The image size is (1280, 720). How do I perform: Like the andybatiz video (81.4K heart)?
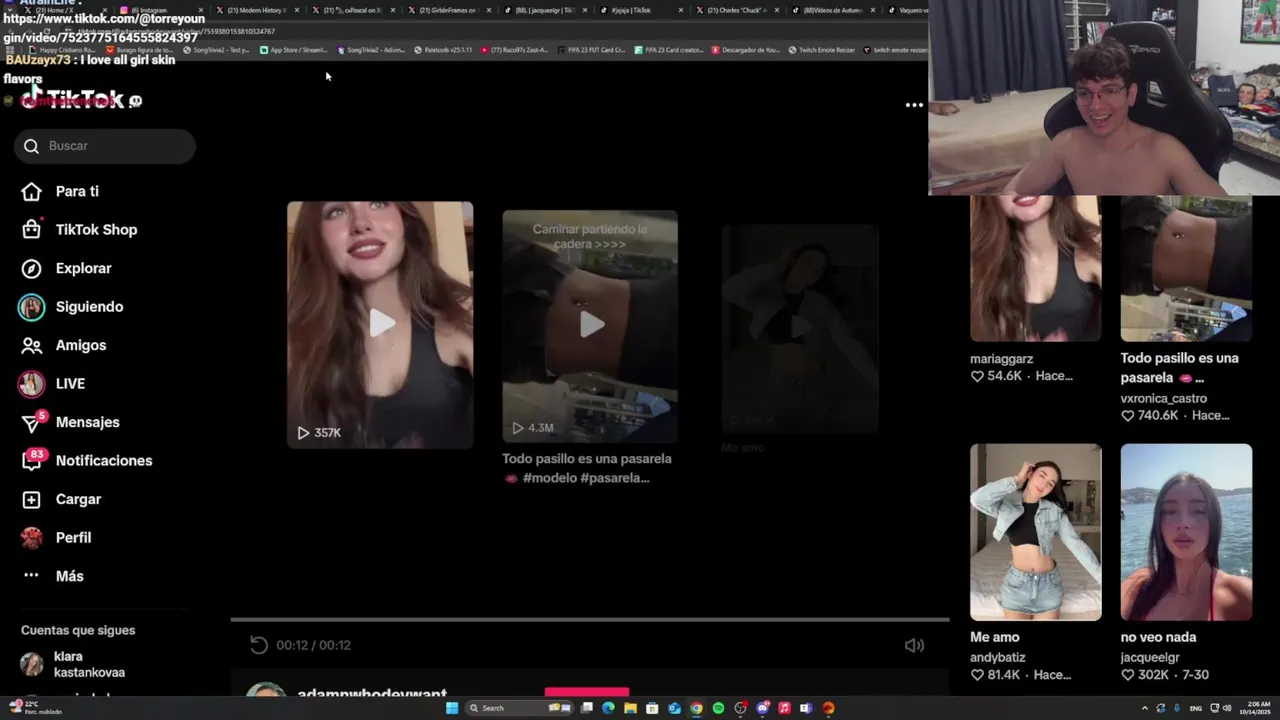(977, 675)
